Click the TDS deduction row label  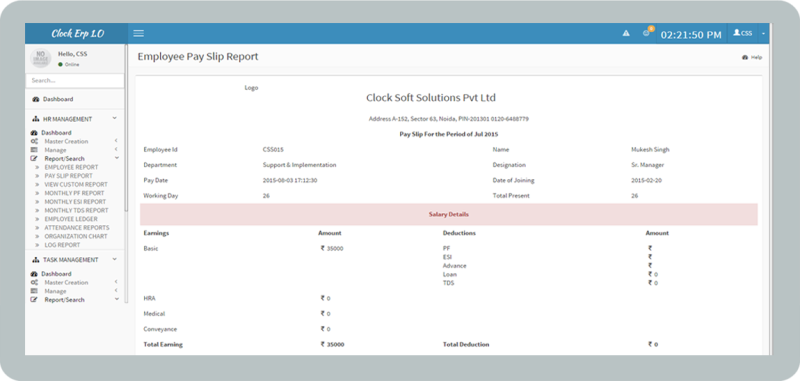tap(448, 283)
